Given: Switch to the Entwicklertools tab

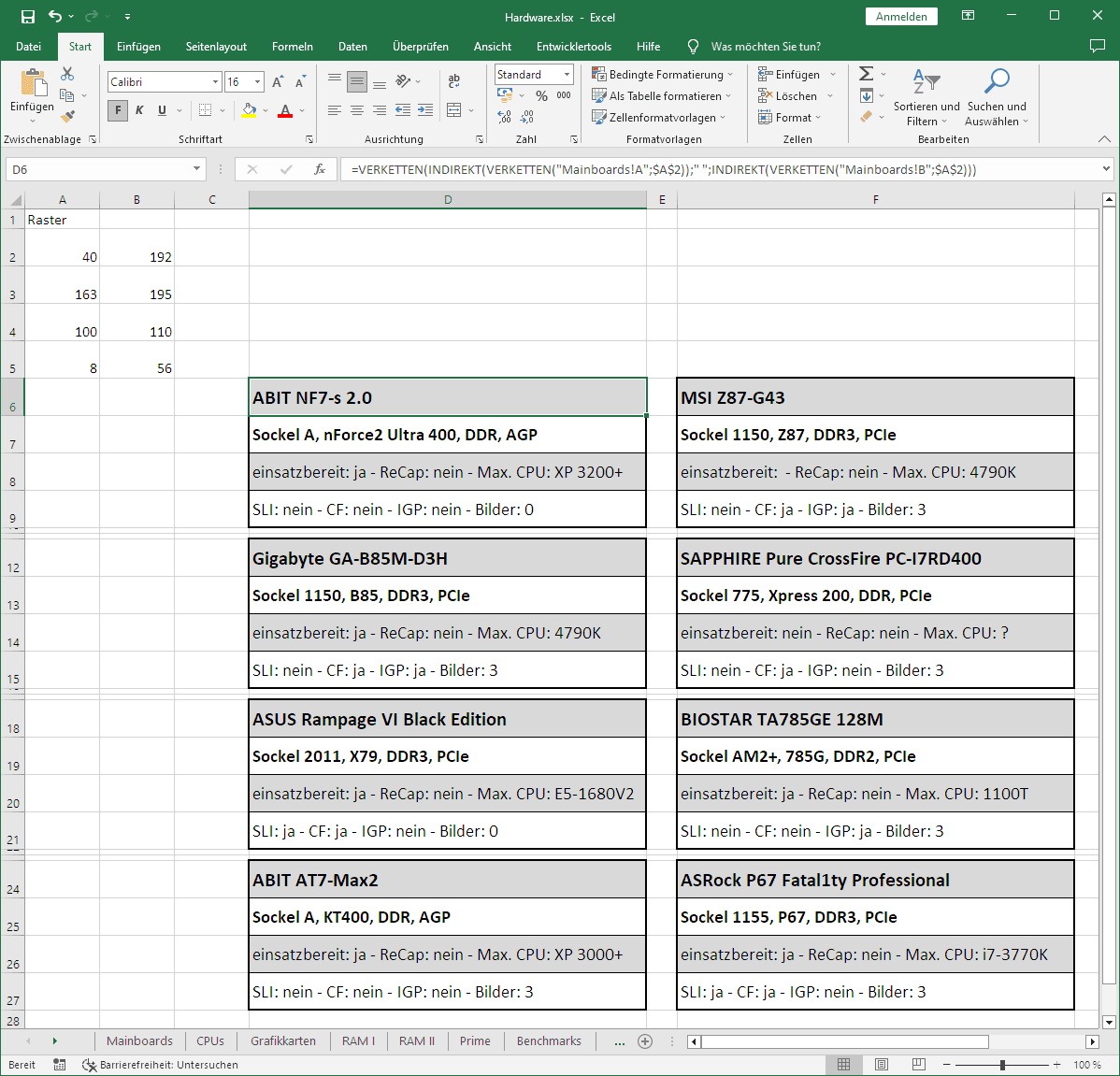Looking at the screenshot, I should click(x=574, y=47).
